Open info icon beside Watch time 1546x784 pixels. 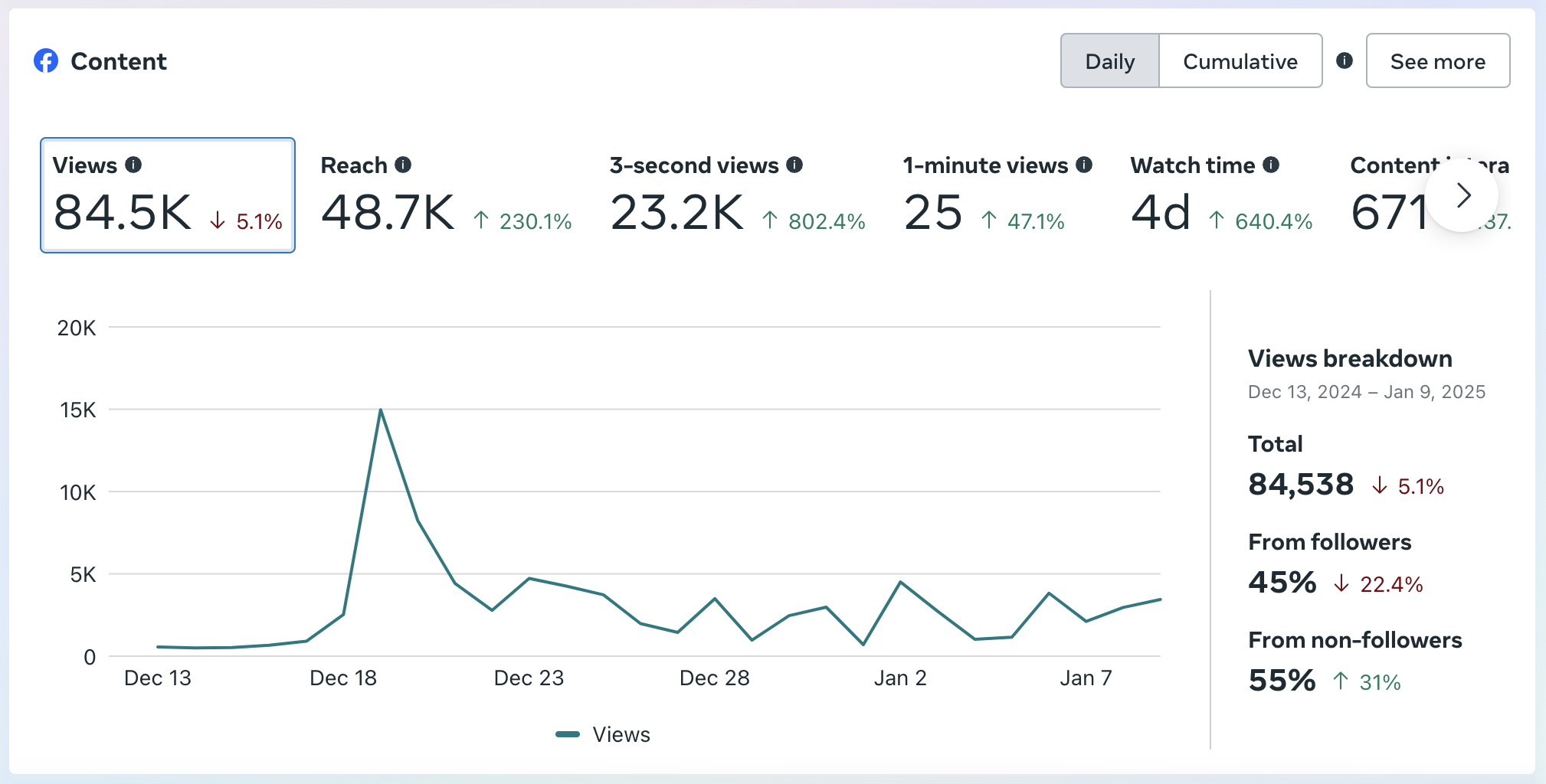pyautogui.click(x=1271, y=165)
